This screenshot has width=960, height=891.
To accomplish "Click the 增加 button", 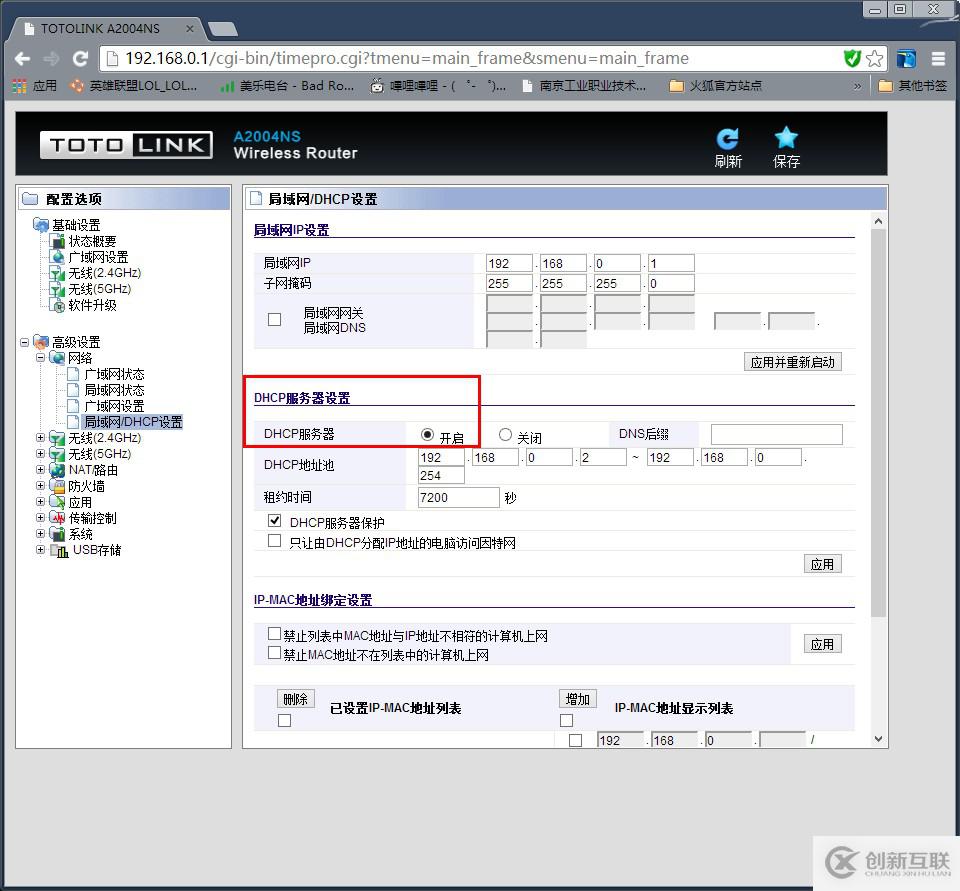I will coord(577,699).
